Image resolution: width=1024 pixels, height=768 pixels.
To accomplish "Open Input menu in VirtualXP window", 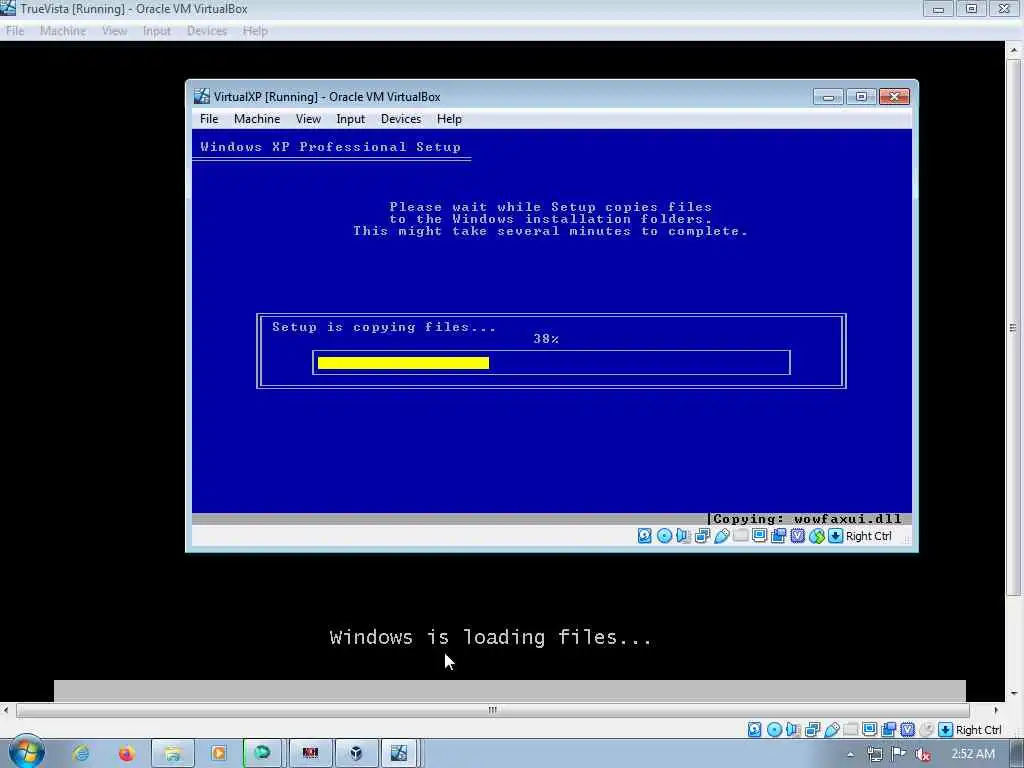I will point(351,119).
